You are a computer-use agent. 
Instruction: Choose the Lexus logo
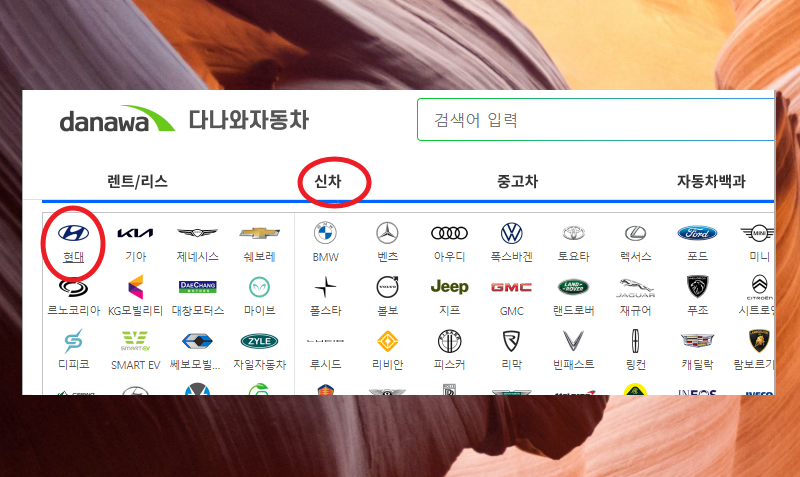point(635,233)
